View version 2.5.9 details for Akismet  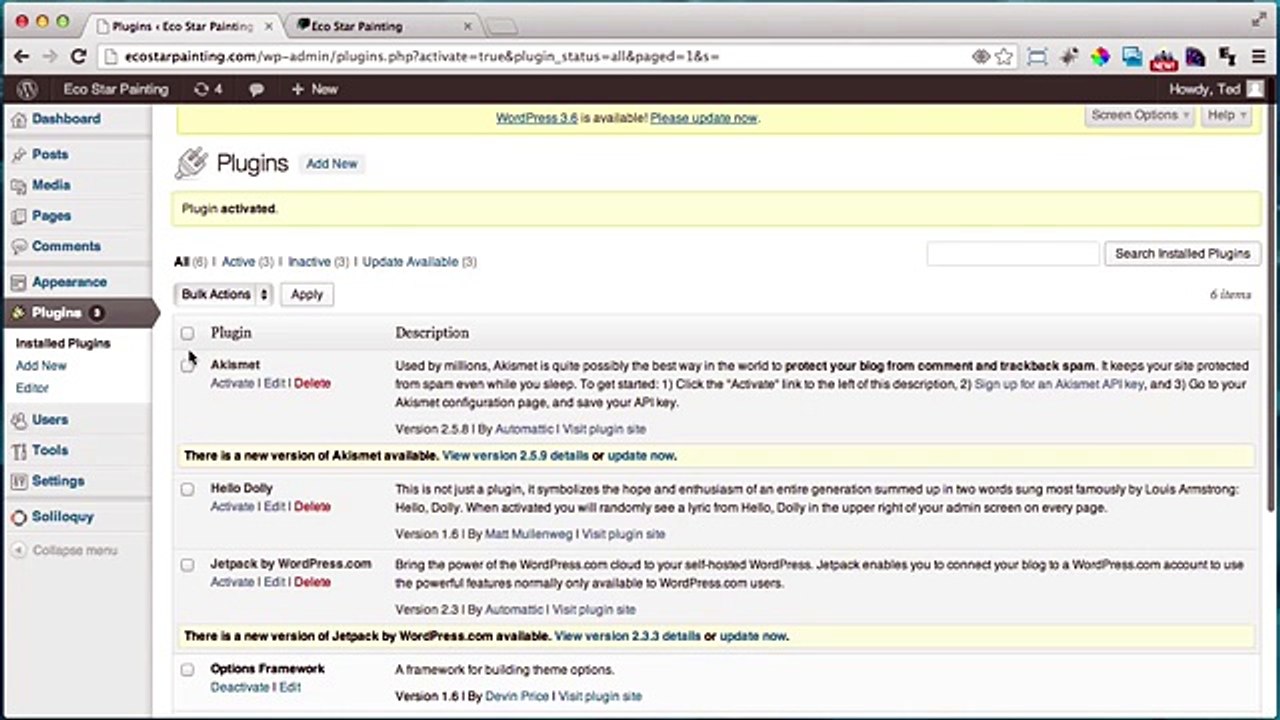pos(515,456)
